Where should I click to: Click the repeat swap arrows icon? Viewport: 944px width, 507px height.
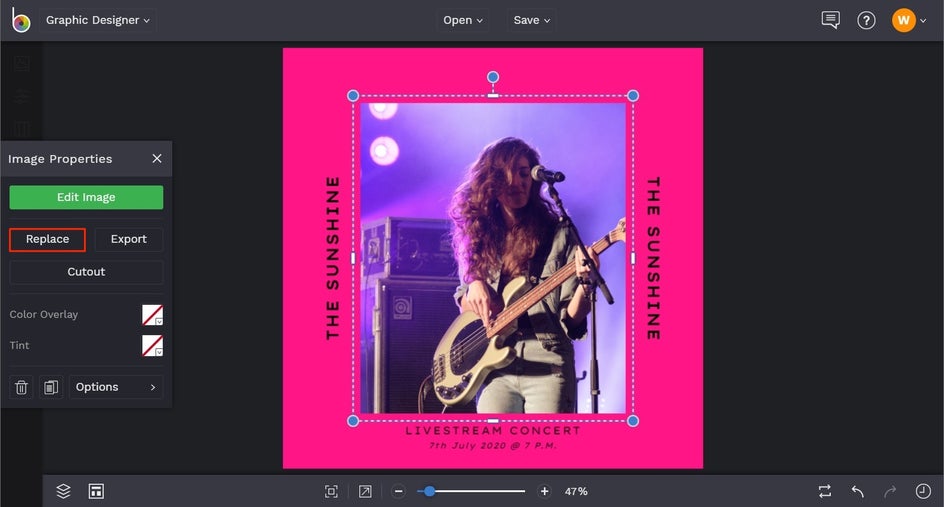click(825, 491)
